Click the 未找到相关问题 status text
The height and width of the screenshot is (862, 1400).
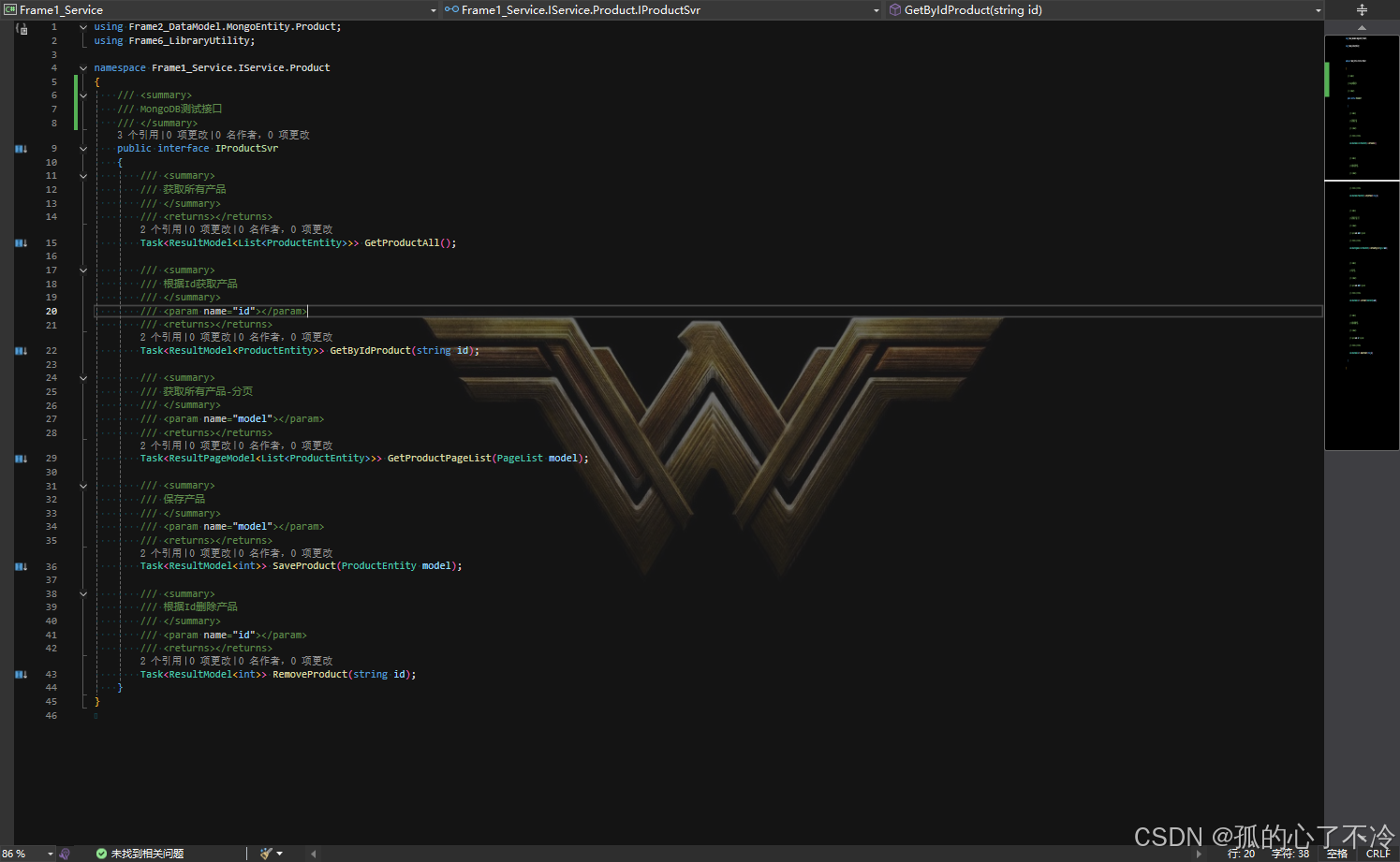click(147, 854)
